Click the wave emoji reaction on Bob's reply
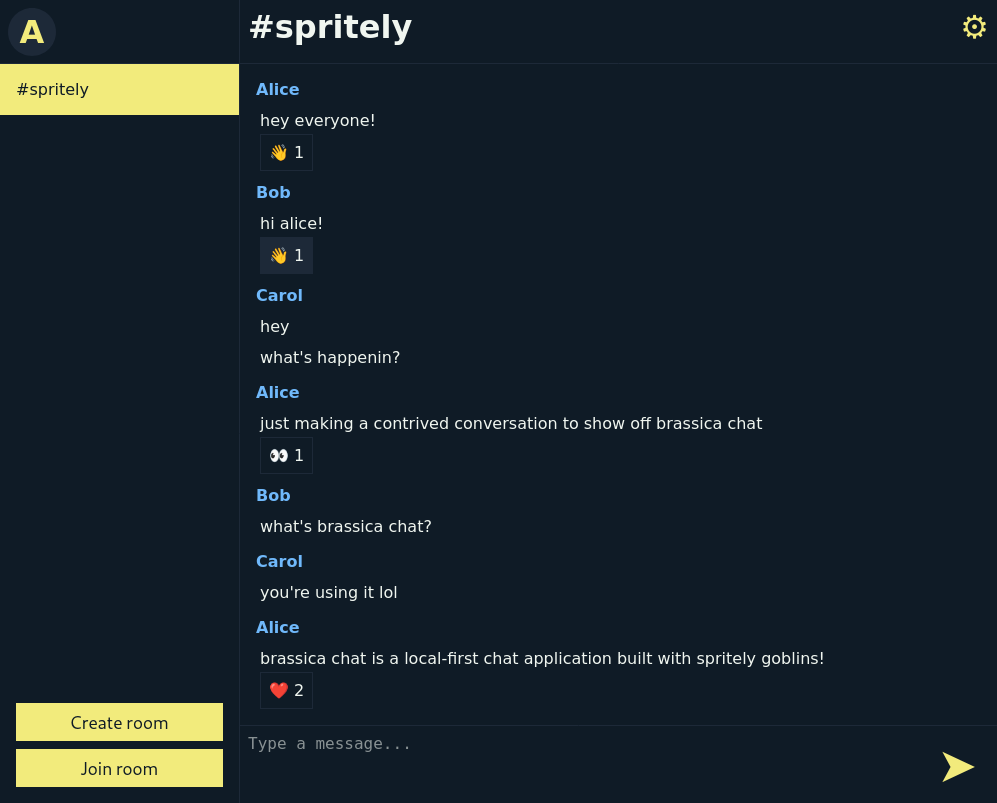This screenshot has width=997, height=803. (286, 255)
